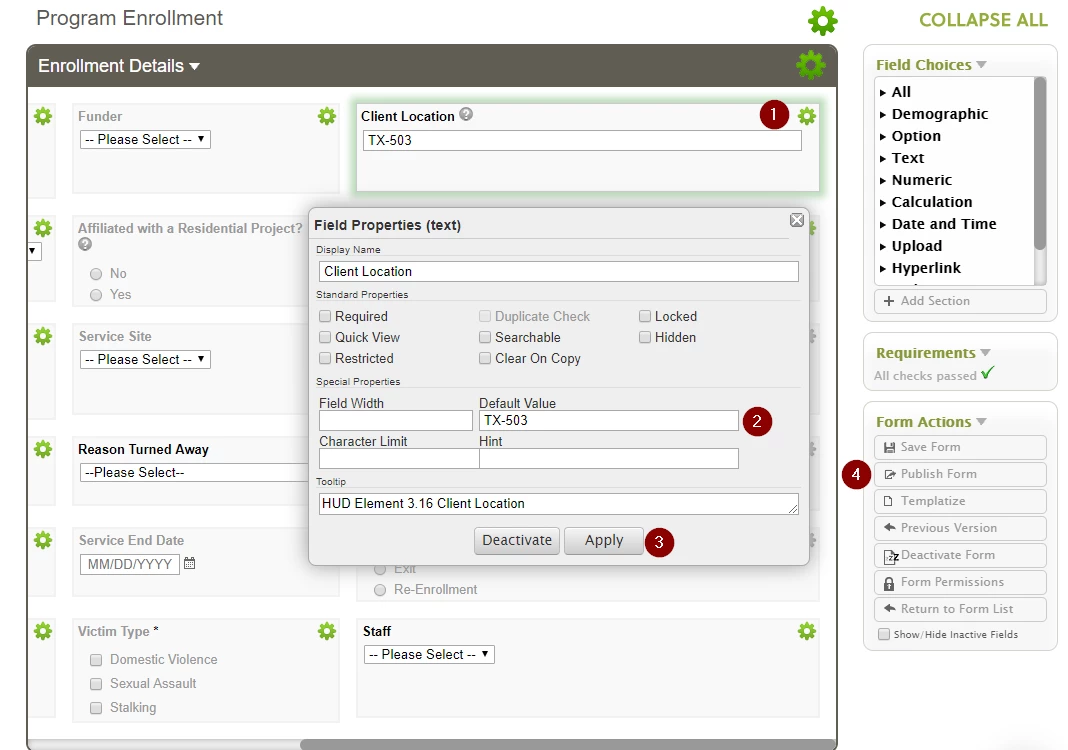Click the row gear icon left of the Reason Turned Away field
The width and height of the screenshot is (1068, 750).
[x=43, y=450]
